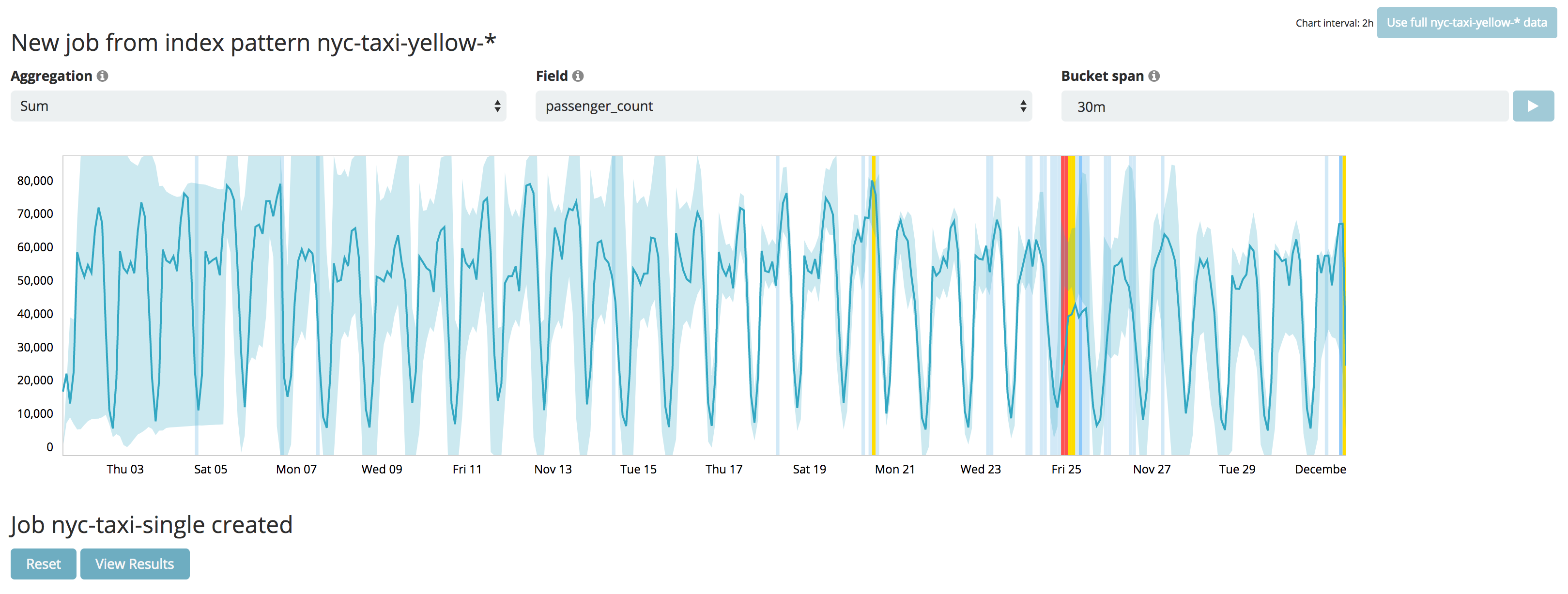Click the Reset button
This screenshot has height=594, width=1568.
coord(43,564)
